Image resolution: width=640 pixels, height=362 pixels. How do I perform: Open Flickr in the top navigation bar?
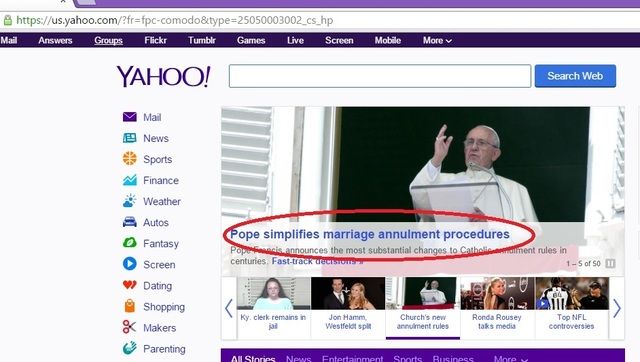(x=156, y=40)
